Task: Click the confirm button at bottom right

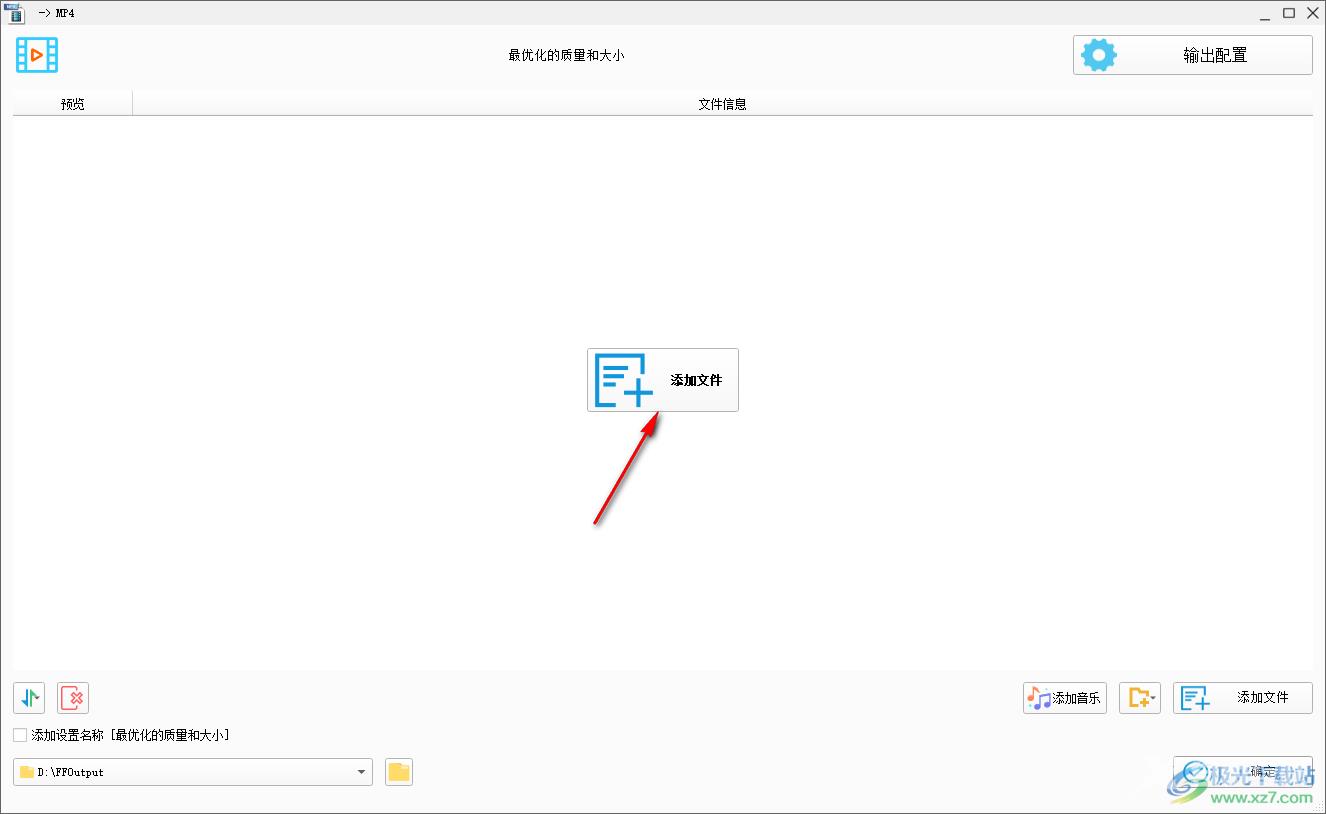Action: coord(1243,772)
